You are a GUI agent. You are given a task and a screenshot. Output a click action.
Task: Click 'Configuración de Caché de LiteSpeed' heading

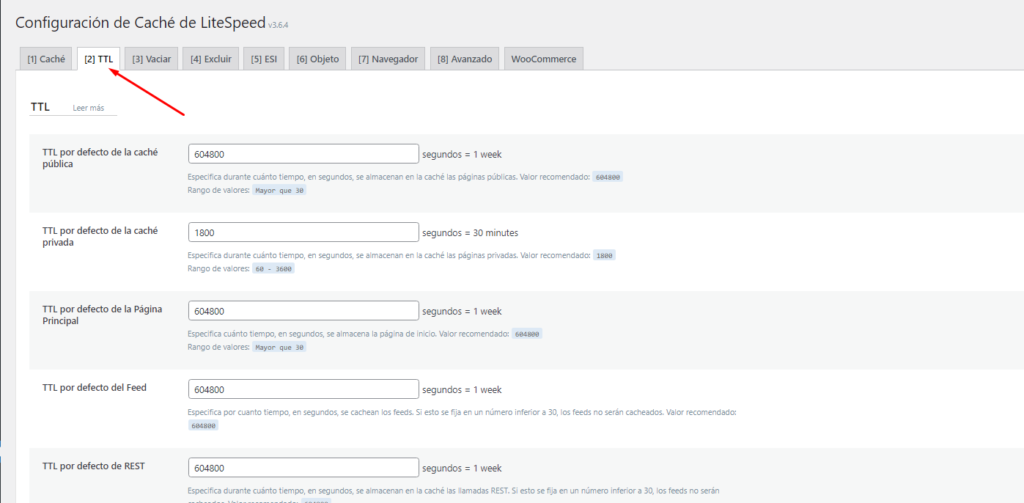140,22
